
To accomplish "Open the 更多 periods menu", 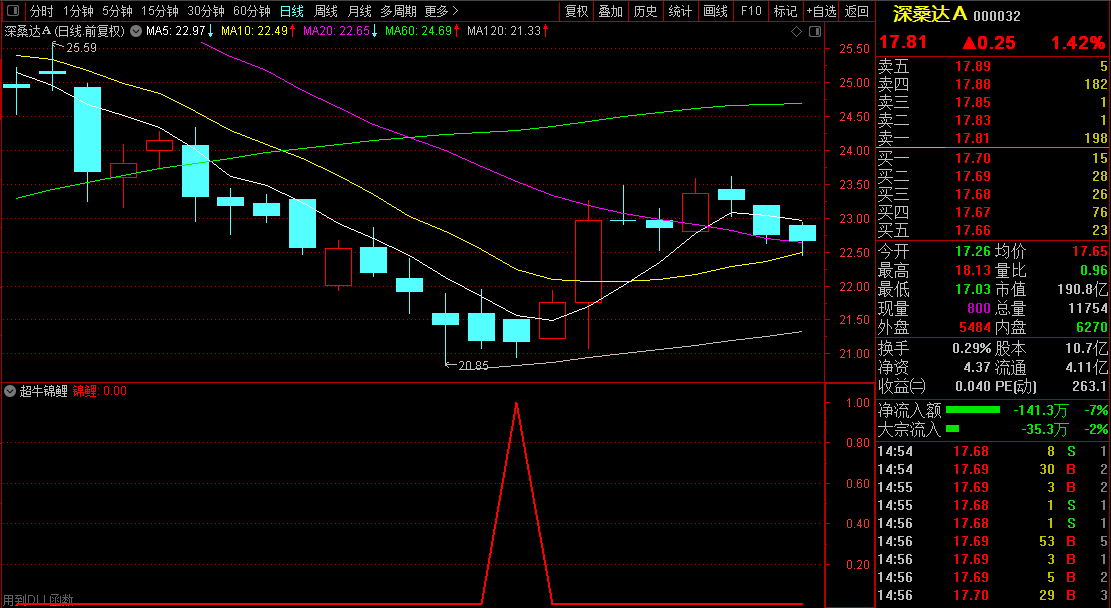I will point(441,11).
